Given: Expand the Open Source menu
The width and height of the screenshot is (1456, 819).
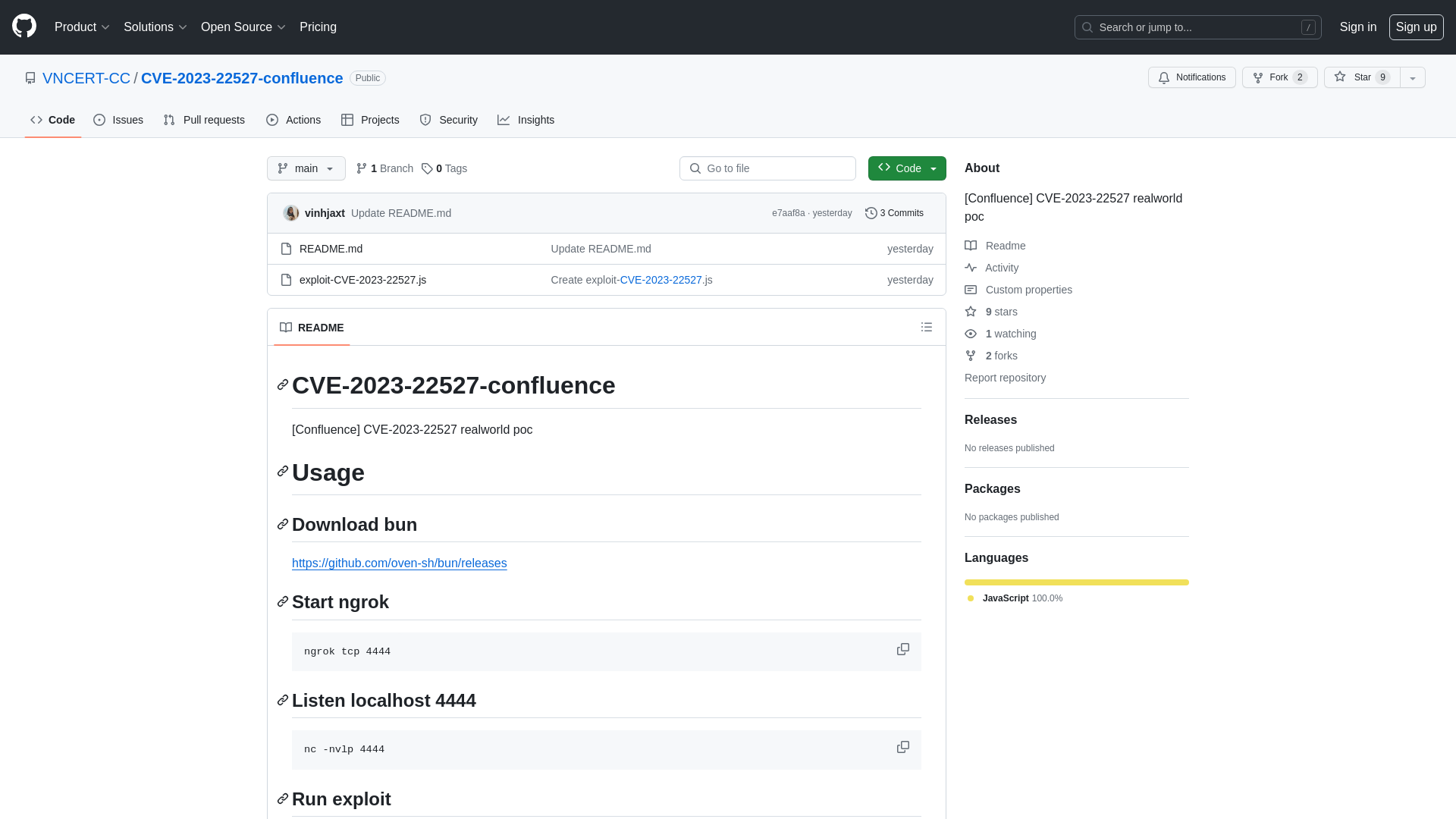Looking at the screenshot, I should 243,27.
